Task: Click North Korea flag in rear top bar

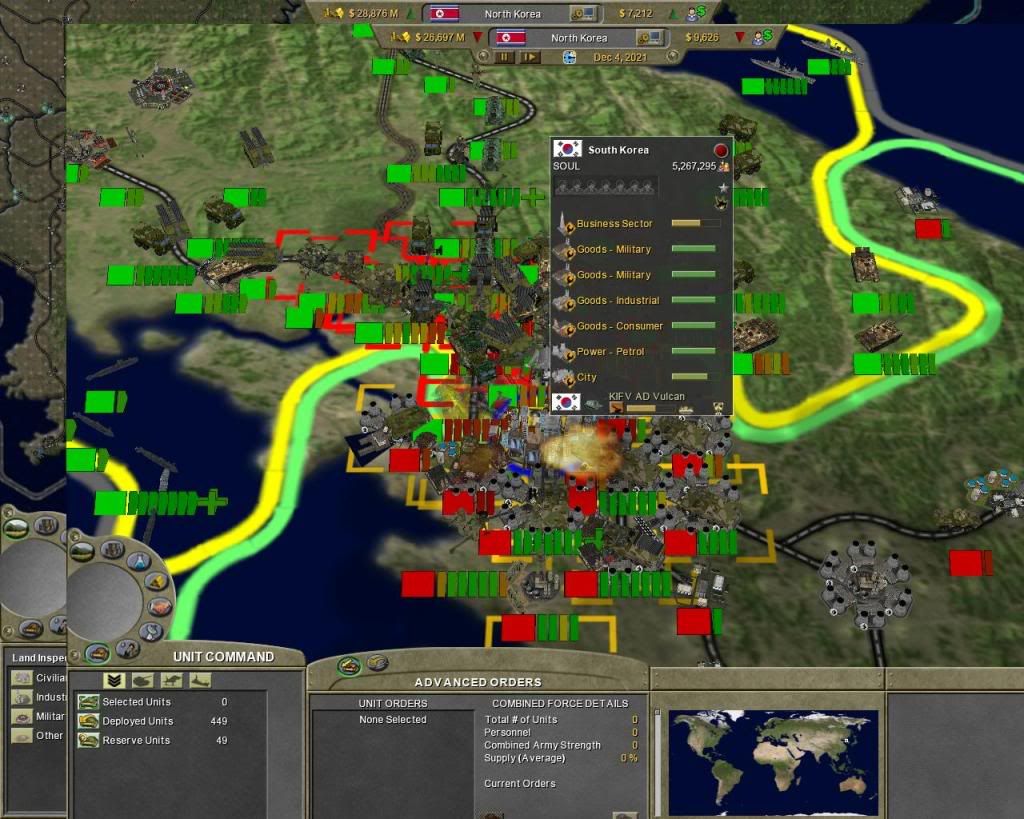Action: pyautogui.click(x=444, y=14)
